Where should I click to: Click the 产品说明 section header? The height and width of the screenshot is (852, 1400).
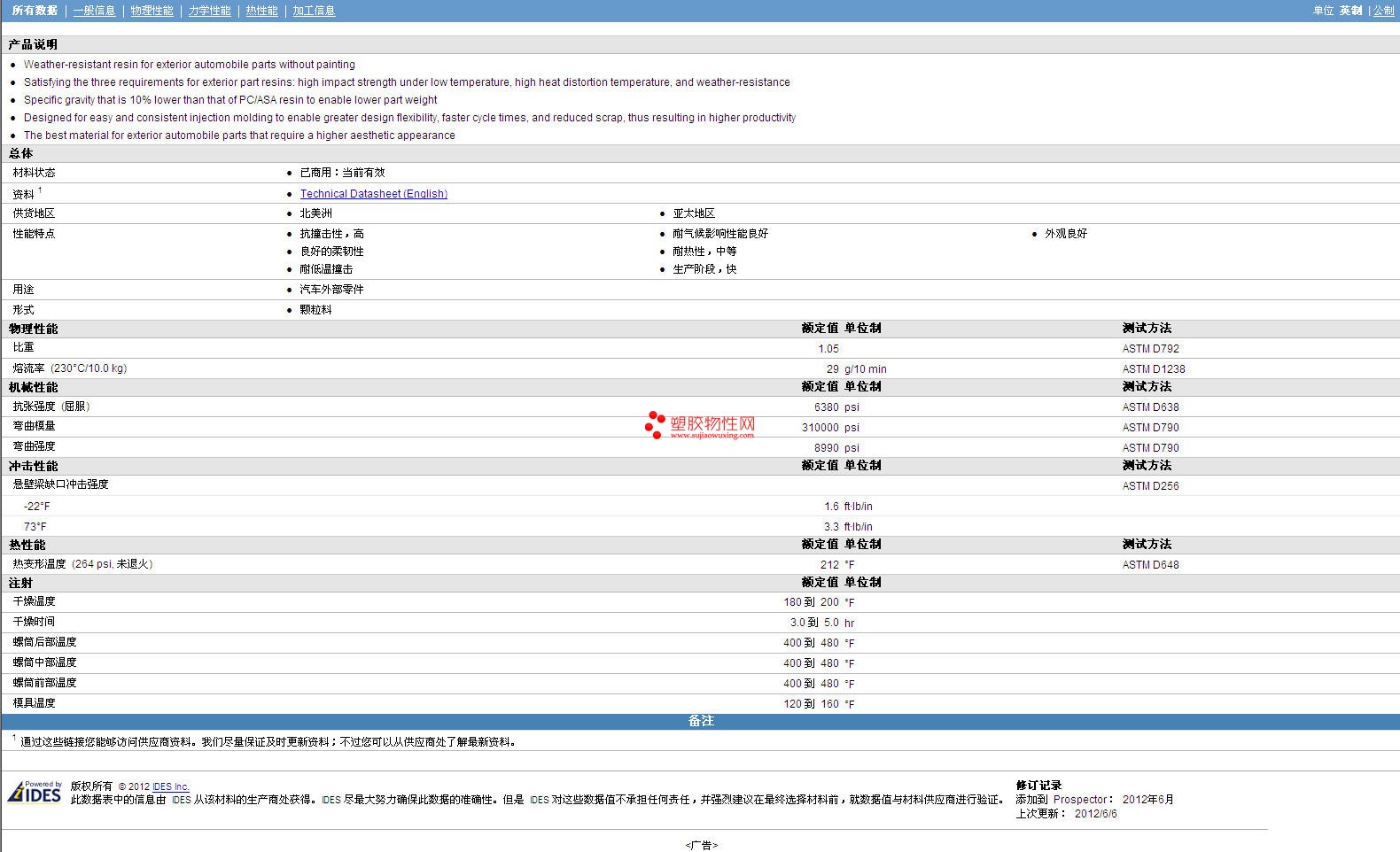pos(33,44)
